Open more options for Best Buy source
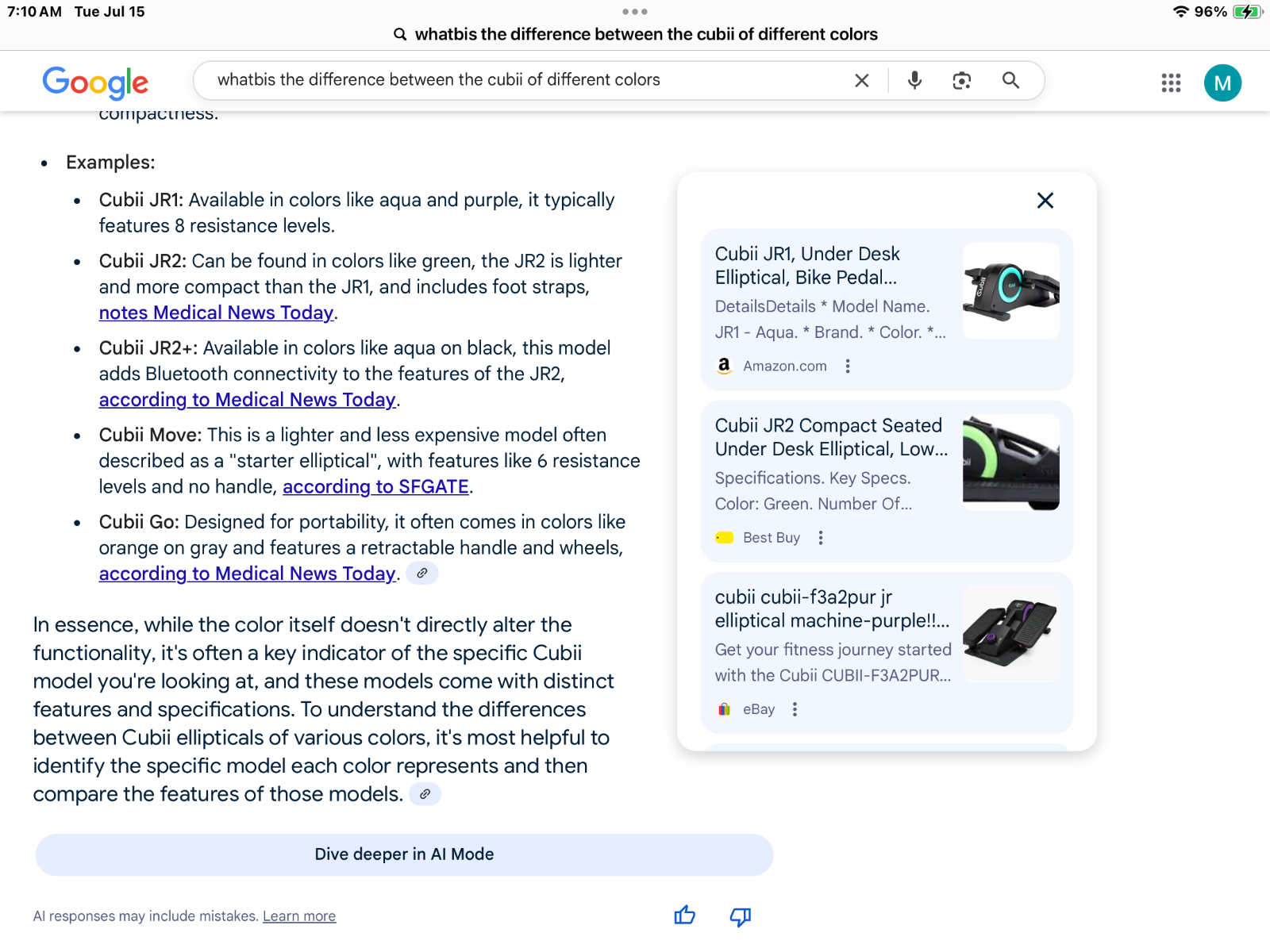 point(821,538)
